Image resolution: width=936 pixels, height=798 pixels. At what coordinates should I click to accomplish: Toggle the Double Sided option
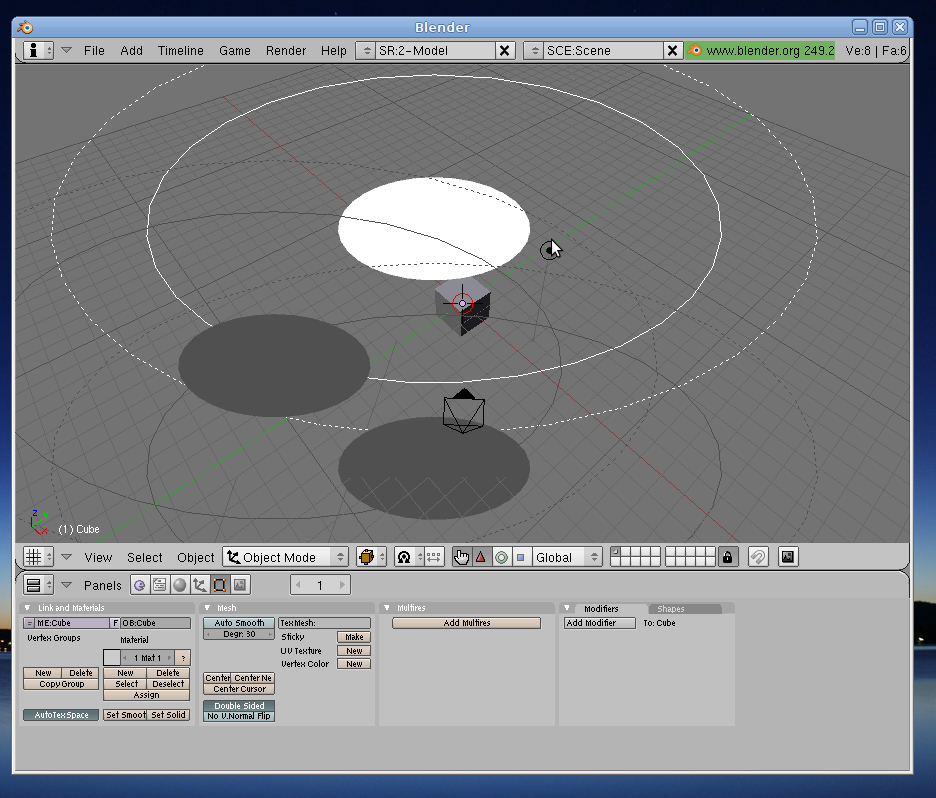(239, 706)
